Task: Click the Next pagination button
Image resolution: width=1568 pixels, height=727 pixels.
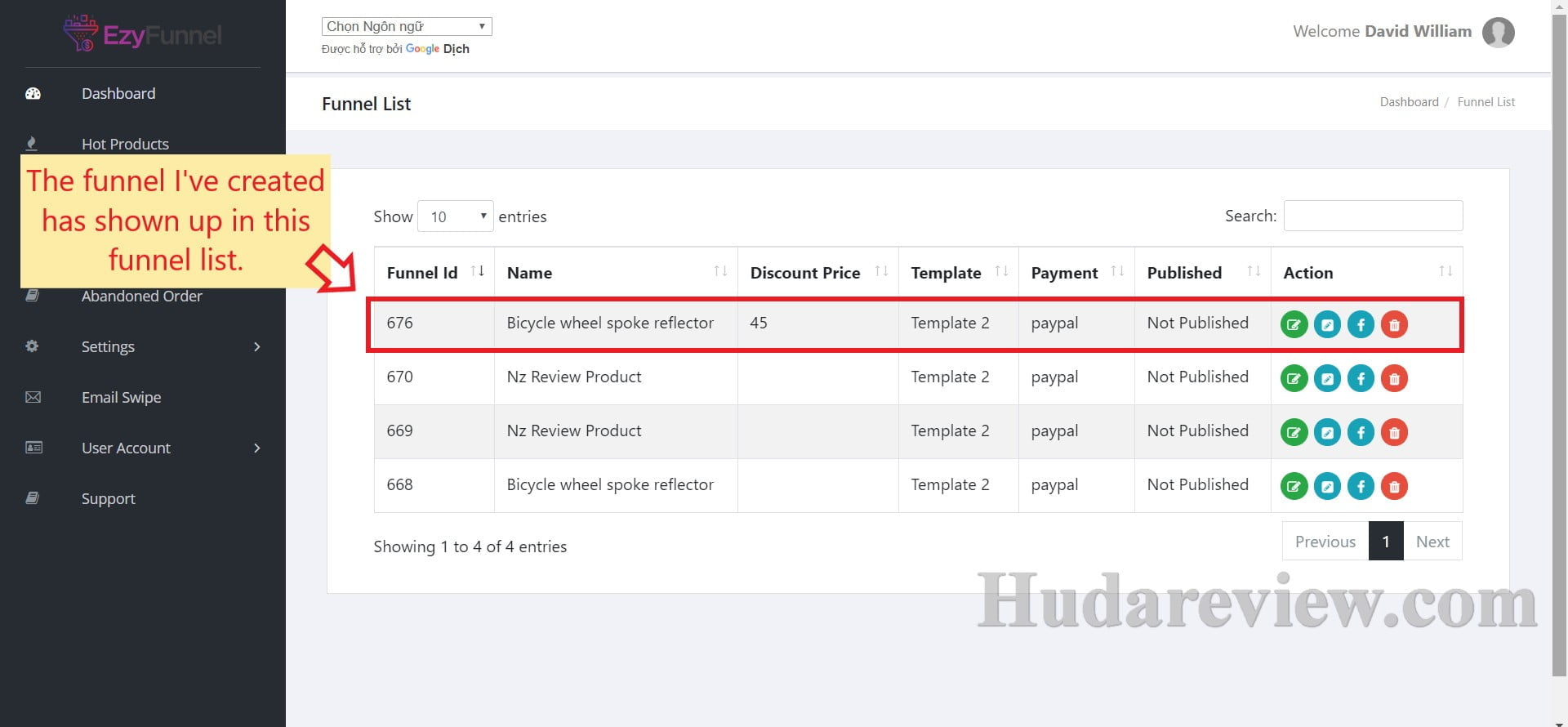Action: click(1432, 541)
